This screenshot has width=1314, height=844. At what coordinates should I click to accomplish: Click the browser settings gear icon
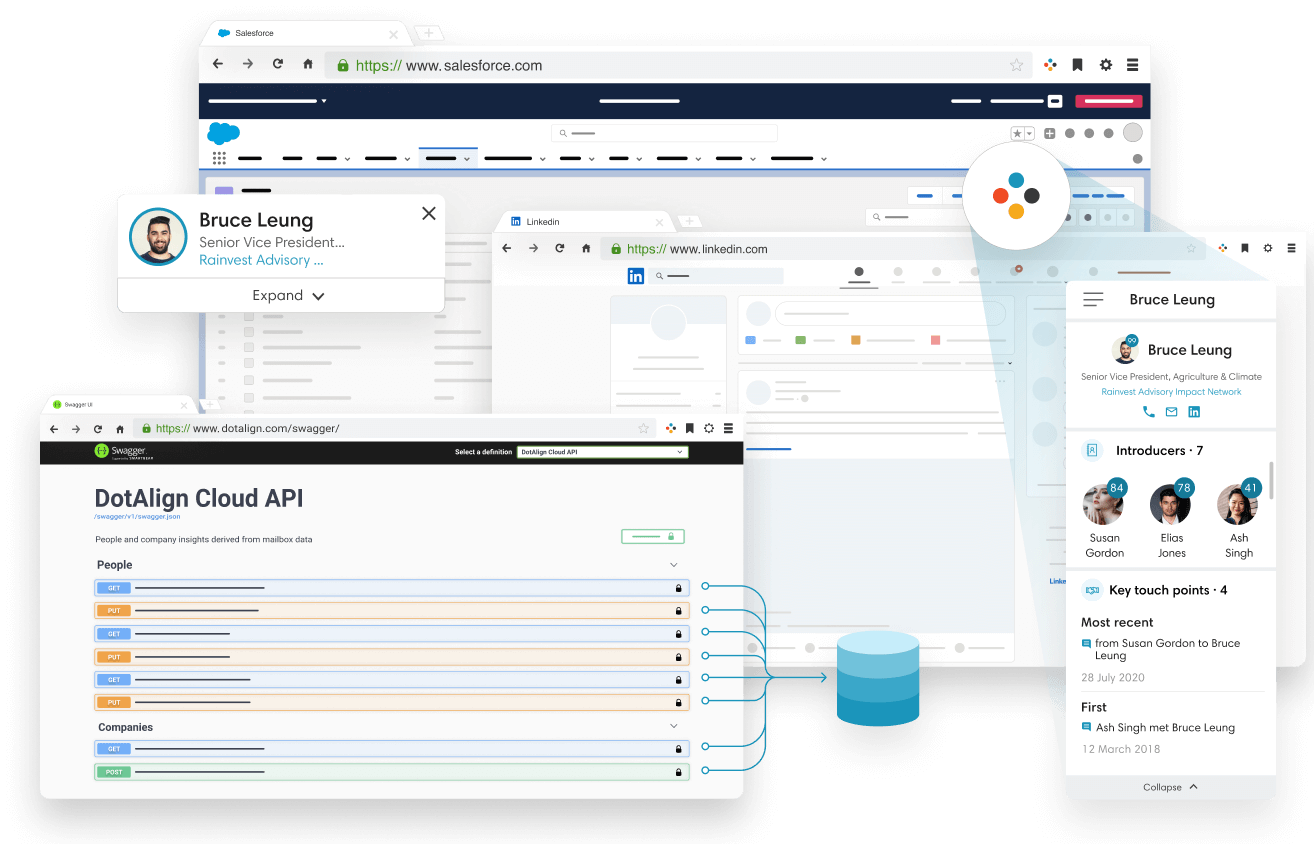[1105, 64]
